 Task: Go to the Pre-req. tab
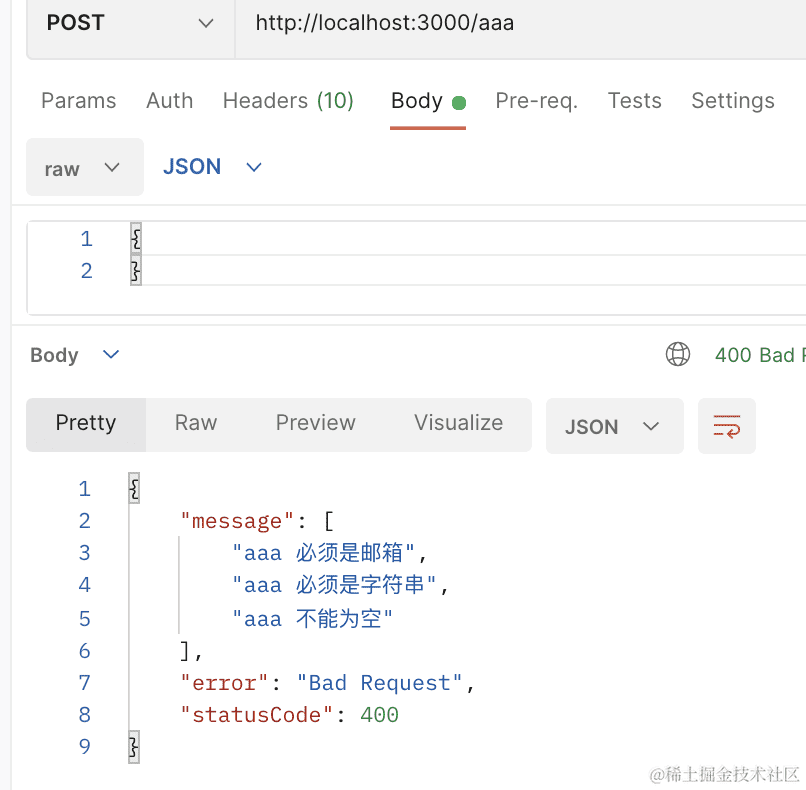click(x=536, y=101)
